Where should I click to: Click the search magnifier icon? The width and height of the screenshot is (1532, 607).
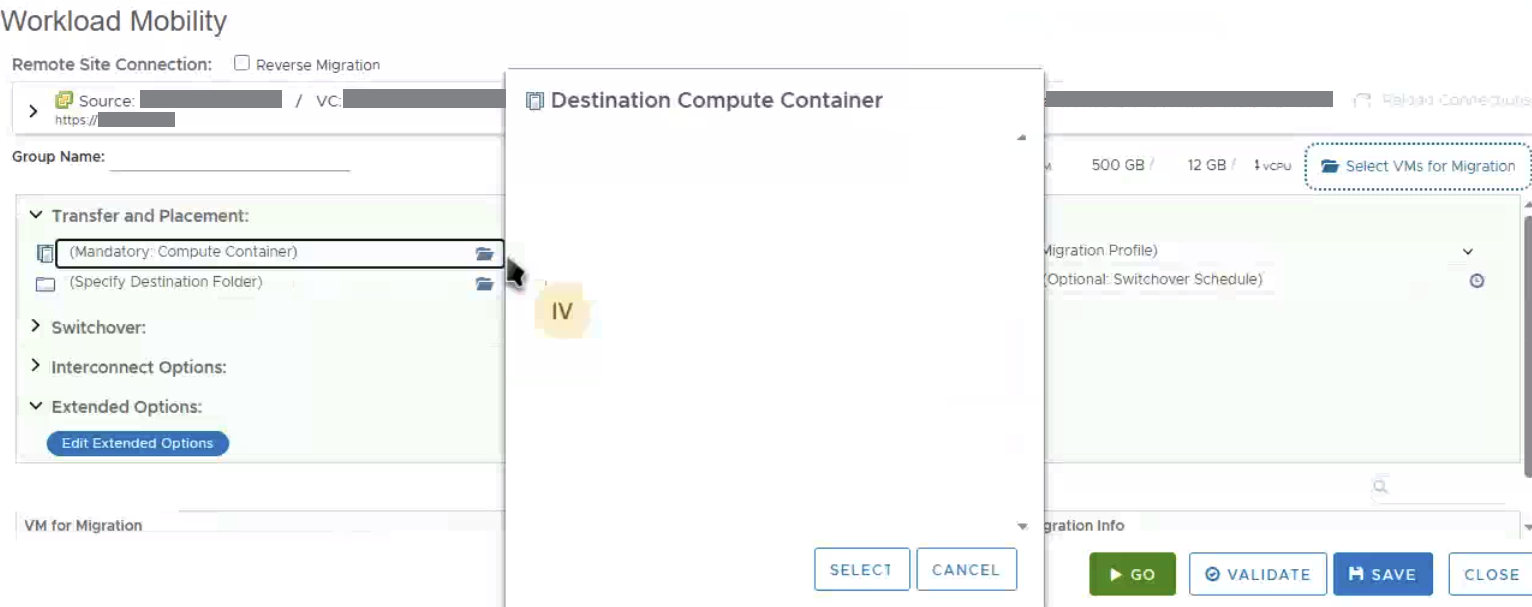[1380, 487]
